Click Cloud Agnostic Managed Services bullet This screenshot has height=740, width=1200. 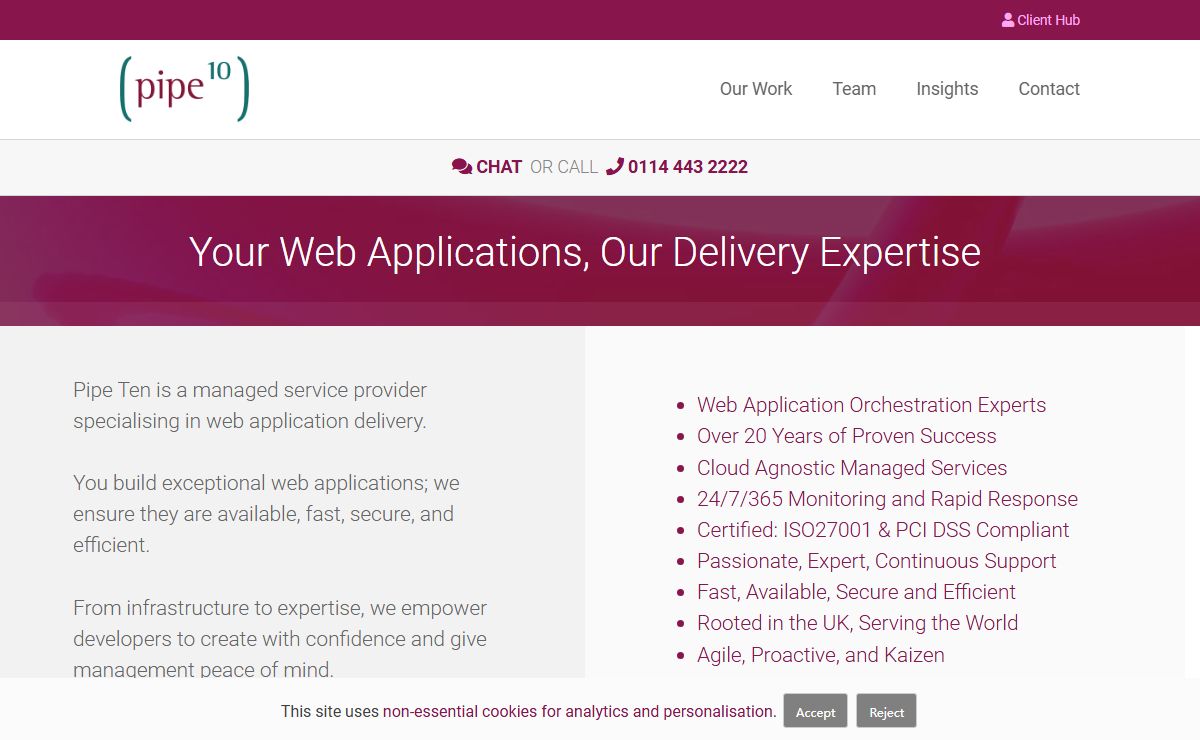click(852, 468)
